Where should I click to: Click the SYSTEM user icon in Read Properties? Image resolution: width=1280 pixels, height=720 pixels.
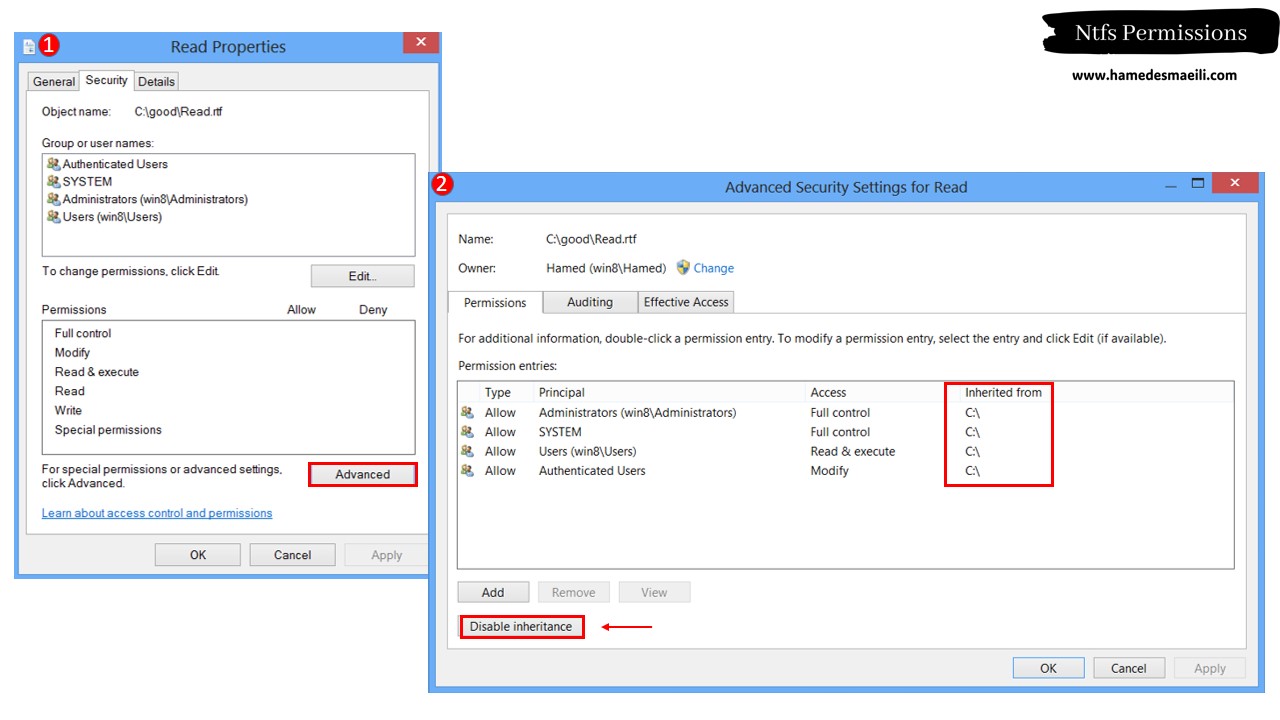click(x=53, y=182)
